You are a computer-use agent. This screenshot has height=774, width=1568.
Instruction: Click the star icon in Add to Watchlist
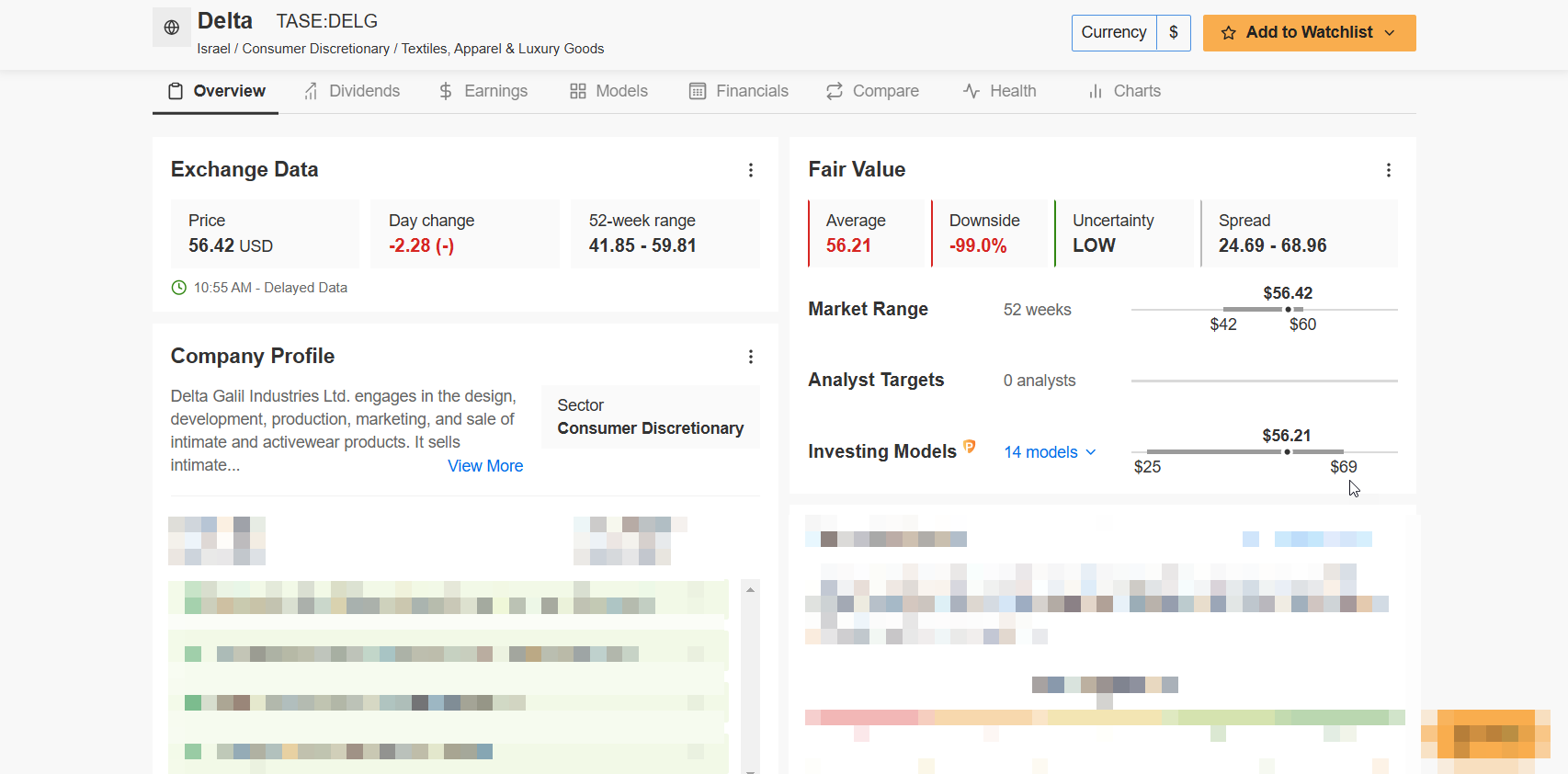pyautogui.click(x=1229, y=33)
